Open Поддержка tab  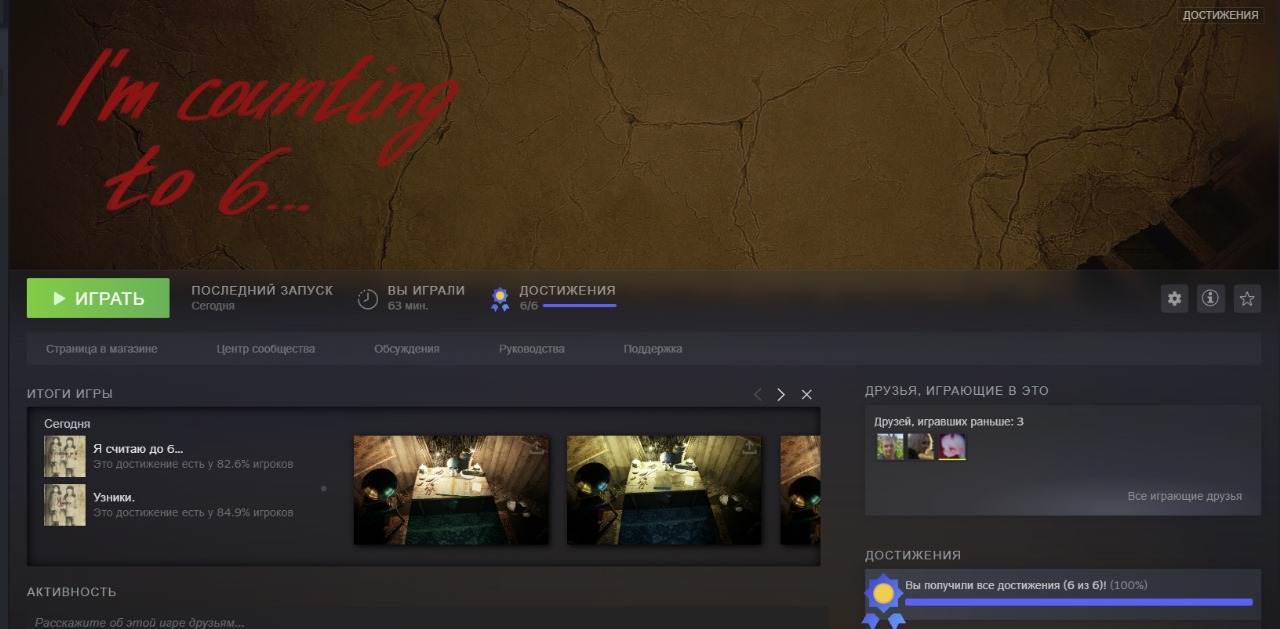tap(653, 349)
